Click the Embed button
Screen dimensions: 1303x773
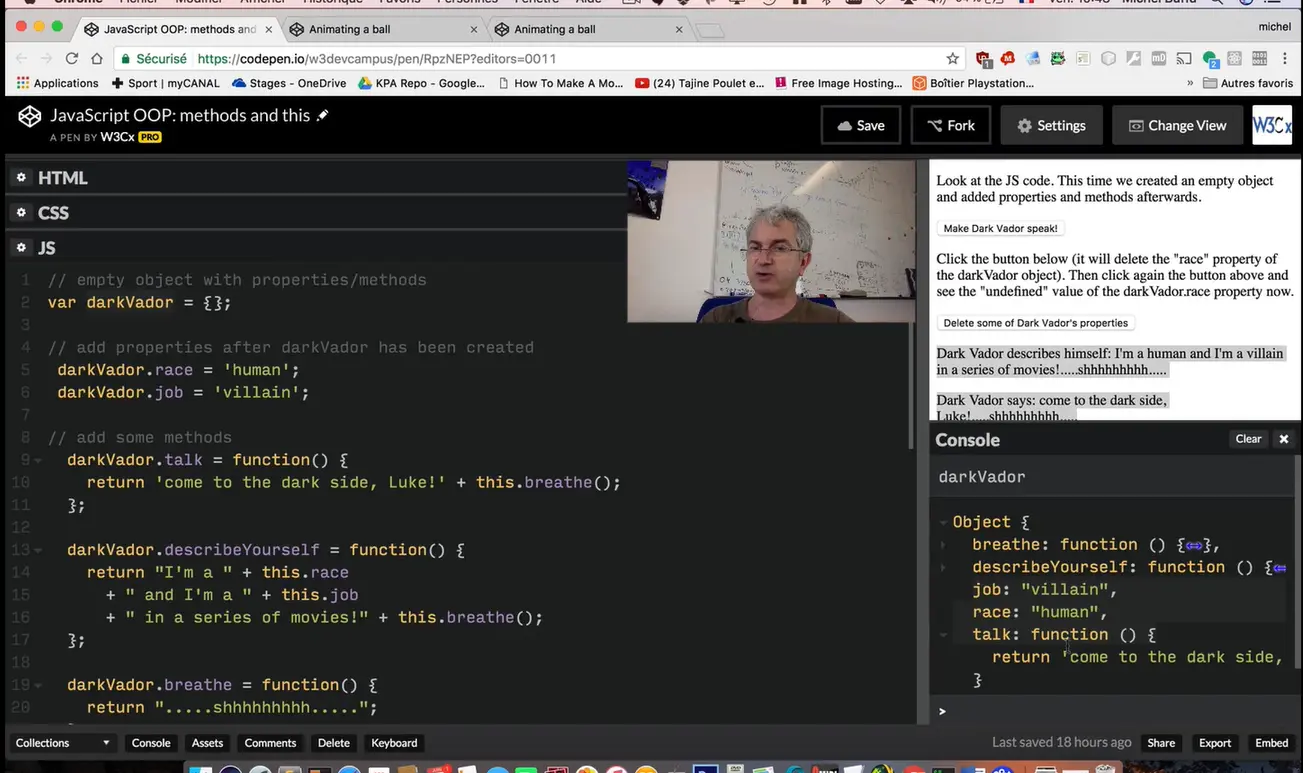click(1272, 743)
